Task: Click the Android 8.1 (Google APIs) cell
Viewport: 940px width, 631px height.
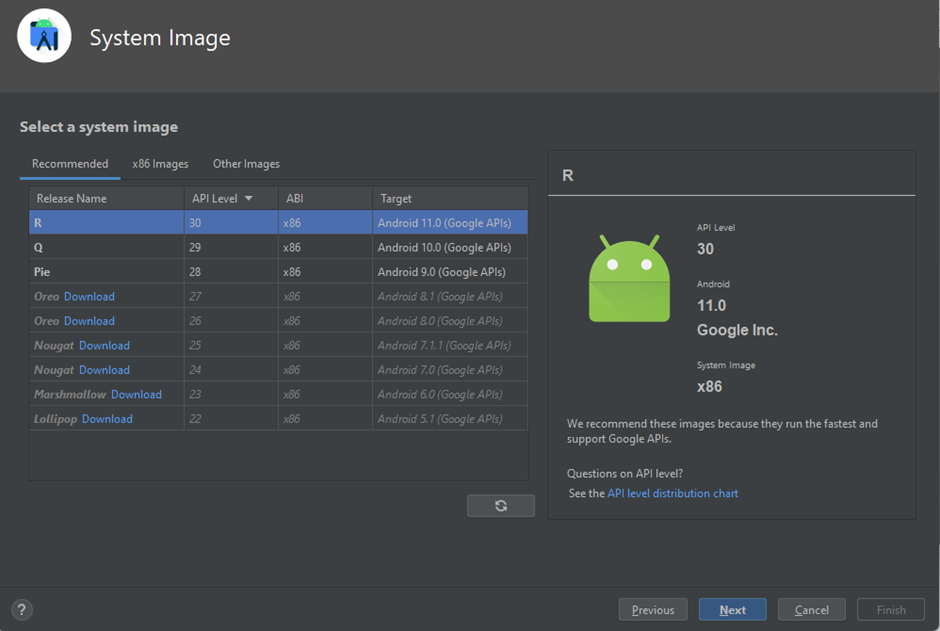Action: 450,297
